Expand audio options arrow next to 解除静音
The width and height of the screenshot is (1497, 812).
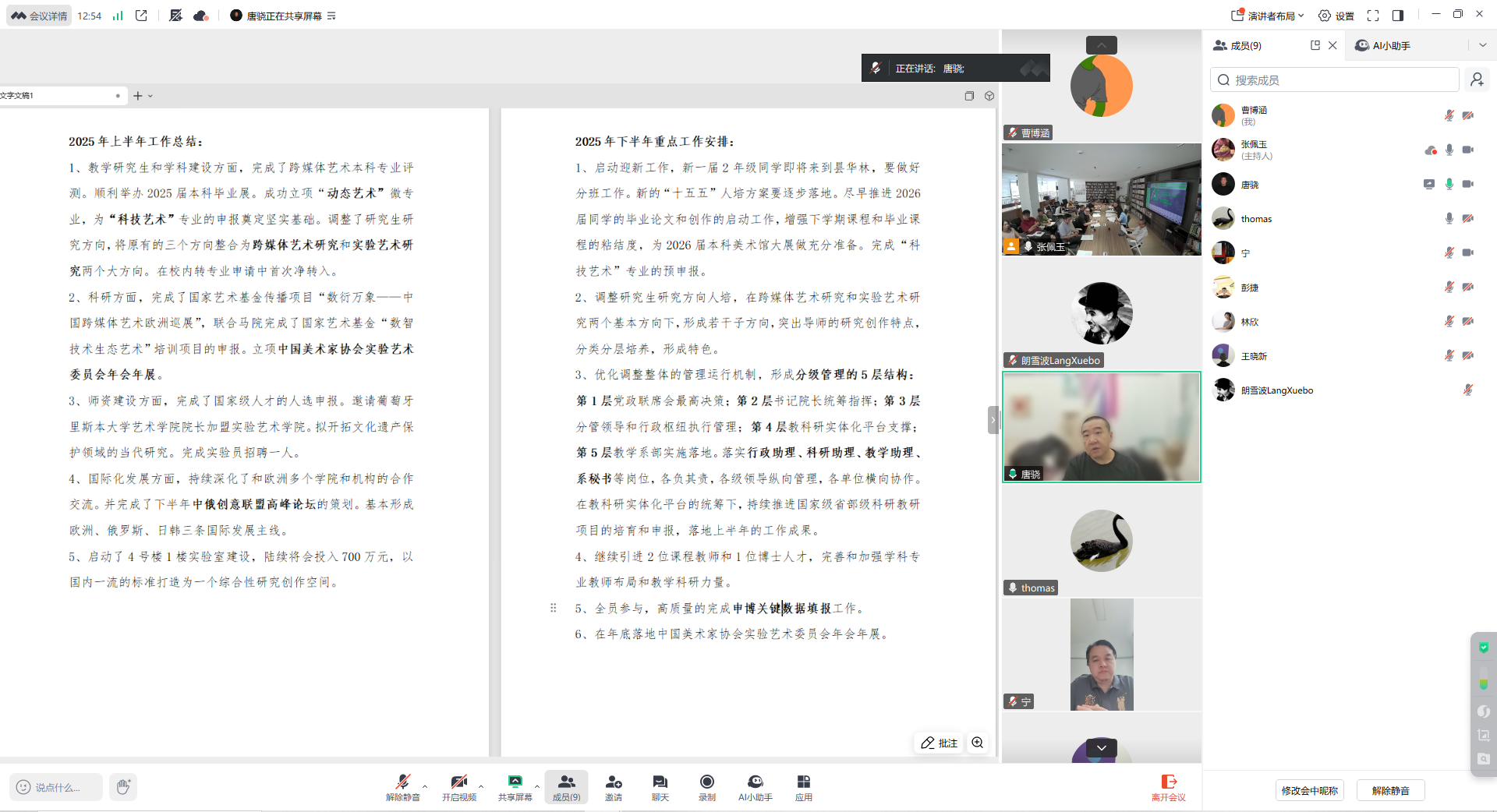pyautogui.click(x=425, y=786)
